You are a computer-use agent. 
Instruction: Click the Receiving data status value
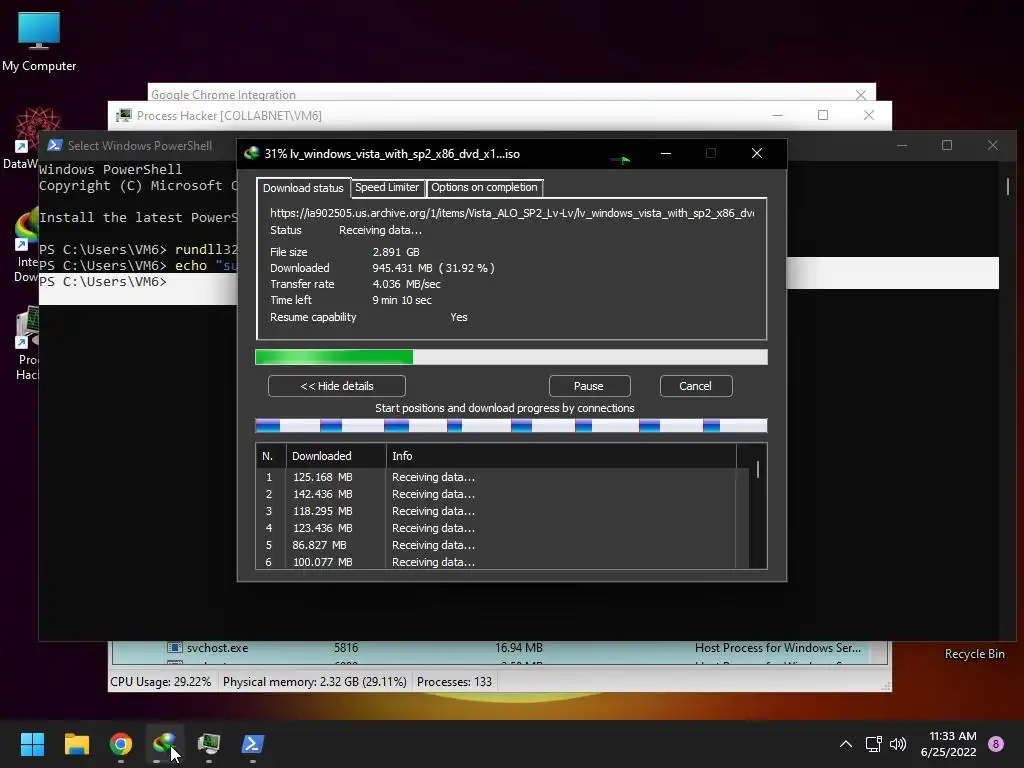click(380, 231)
